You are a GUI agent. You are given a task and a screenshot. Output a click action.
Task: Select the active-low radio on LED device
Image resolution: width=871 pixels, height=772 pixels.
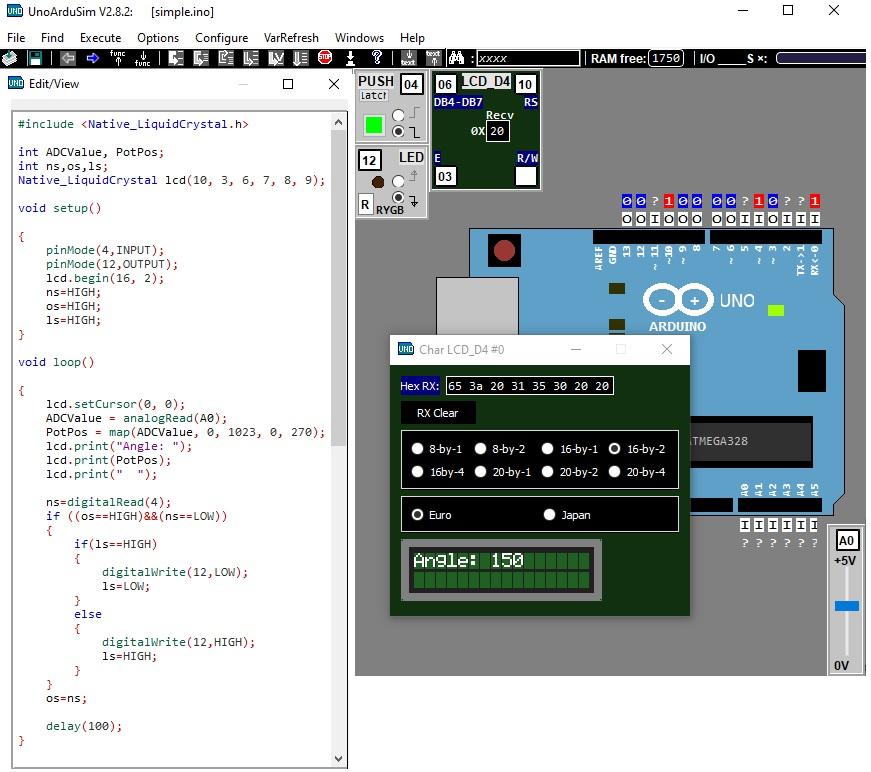point(398,198)
